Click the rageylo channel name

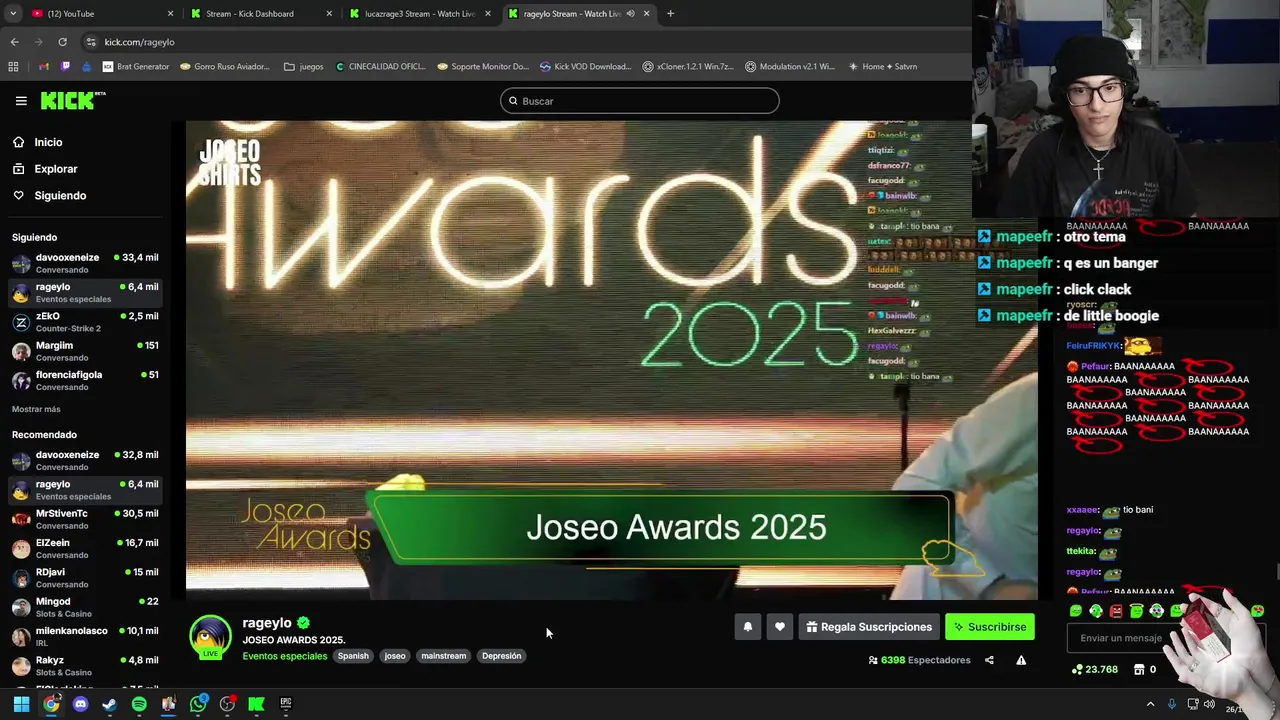pos(267,623)
